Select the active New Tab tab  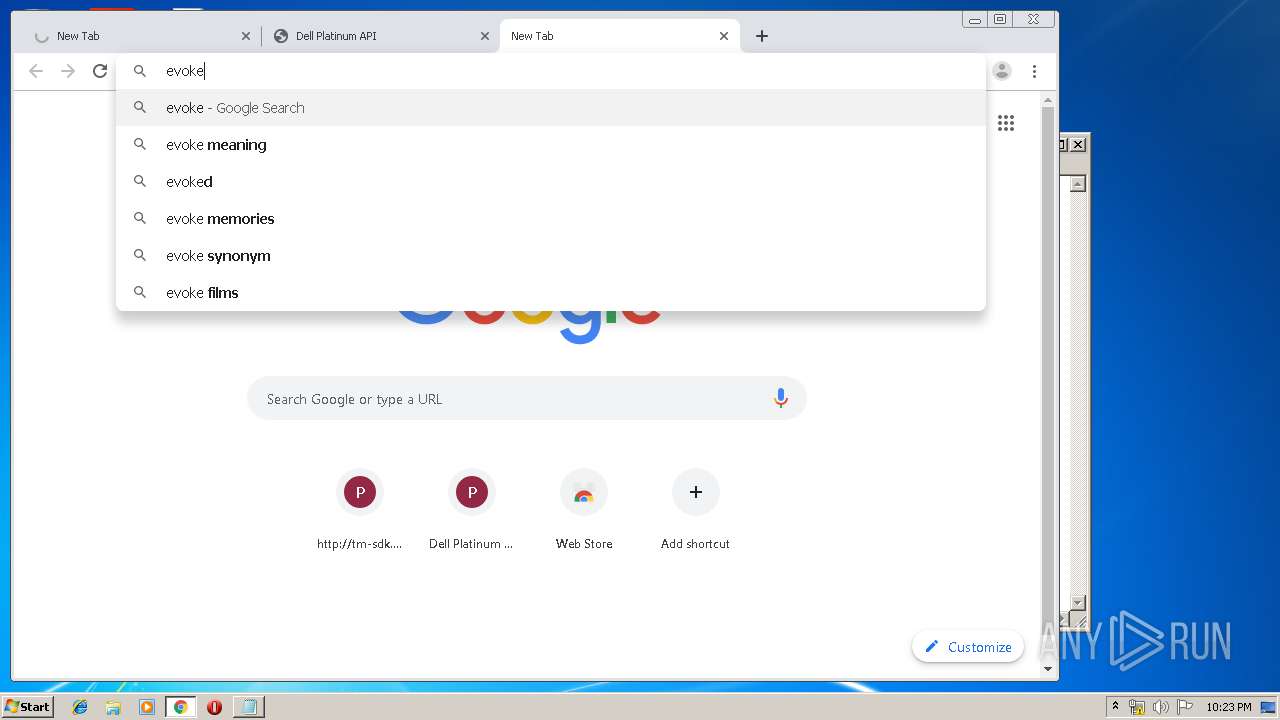619,36
